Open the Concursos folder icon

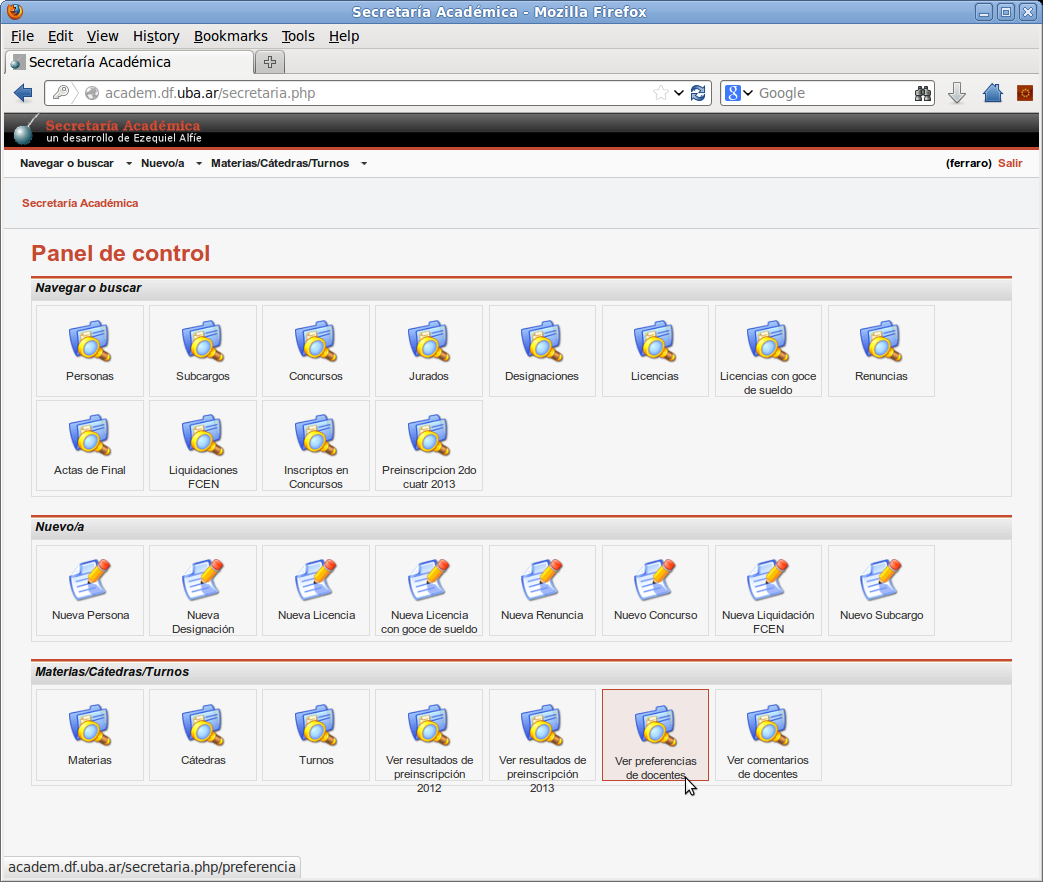(316, 341)
